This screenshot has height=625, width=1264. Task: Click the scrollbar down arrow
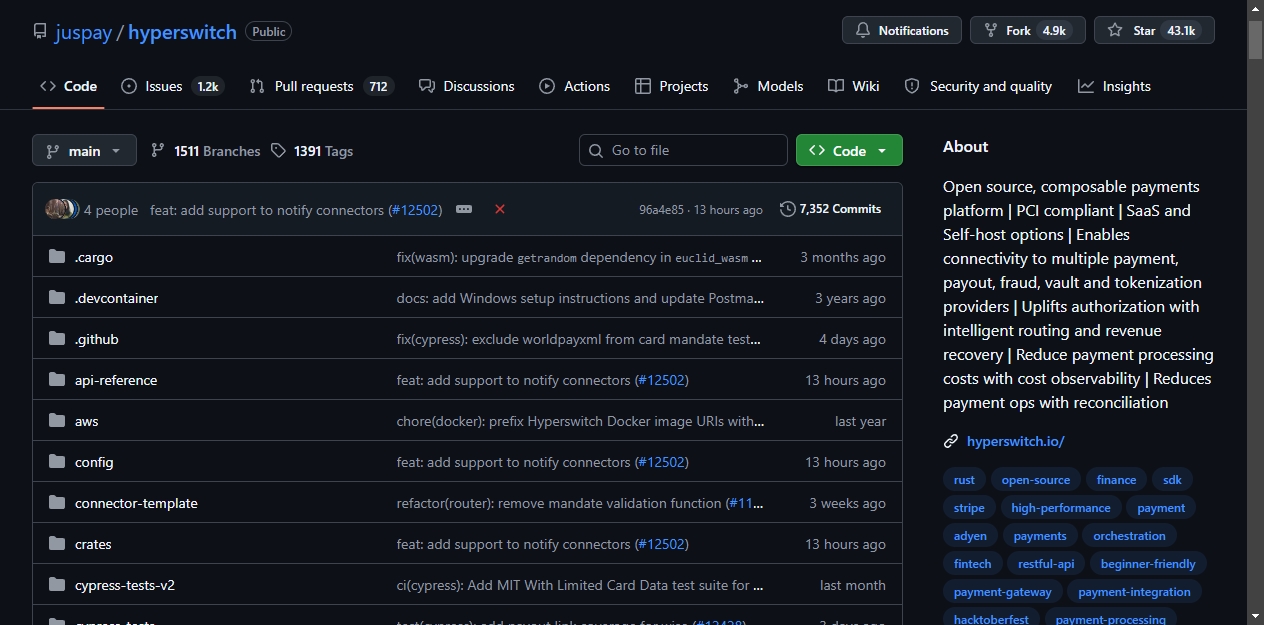click(x=1255, y=616)
